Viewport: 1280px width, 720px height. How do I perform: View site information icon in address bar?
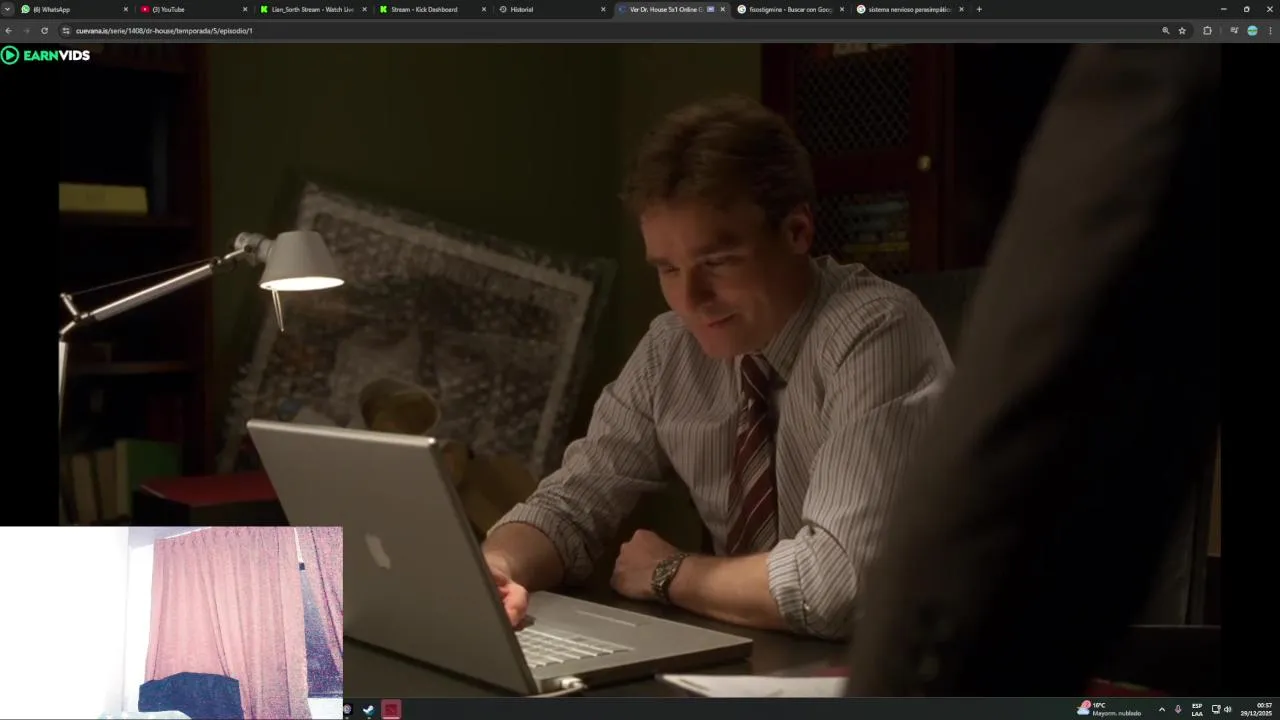point(66,31)
